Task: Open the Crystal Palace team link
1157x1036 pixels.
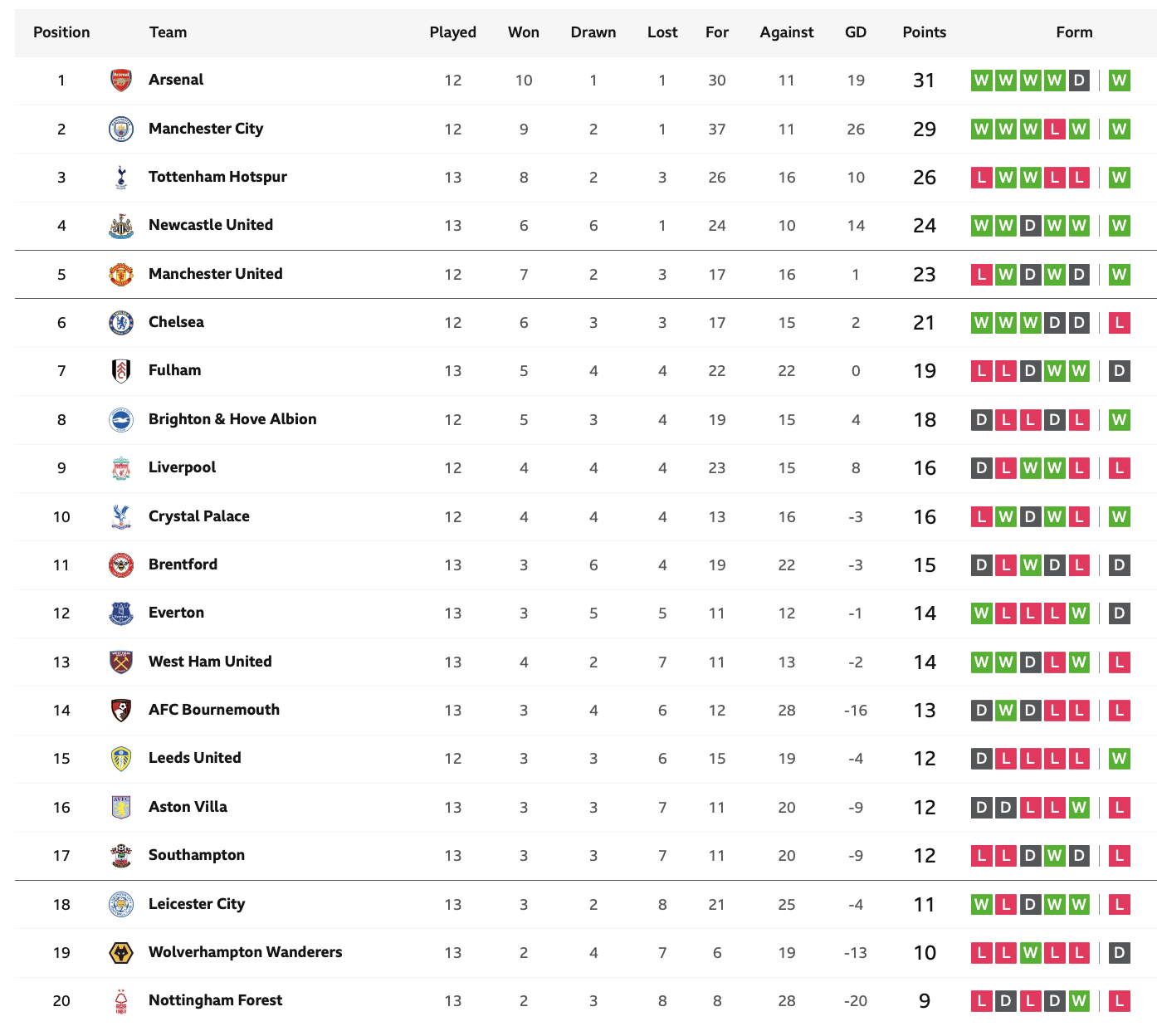Action: click(199, 516)
